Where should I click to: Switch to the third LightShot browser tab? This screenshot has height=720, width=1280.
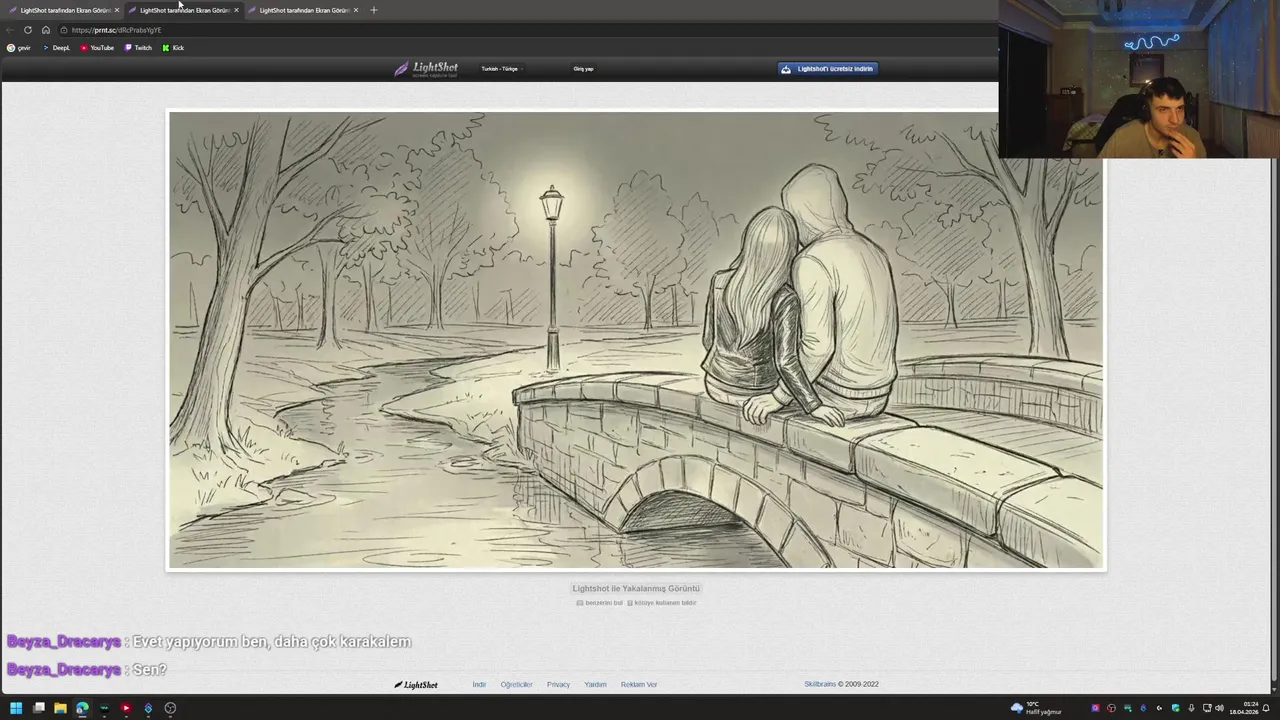[303, 10]
